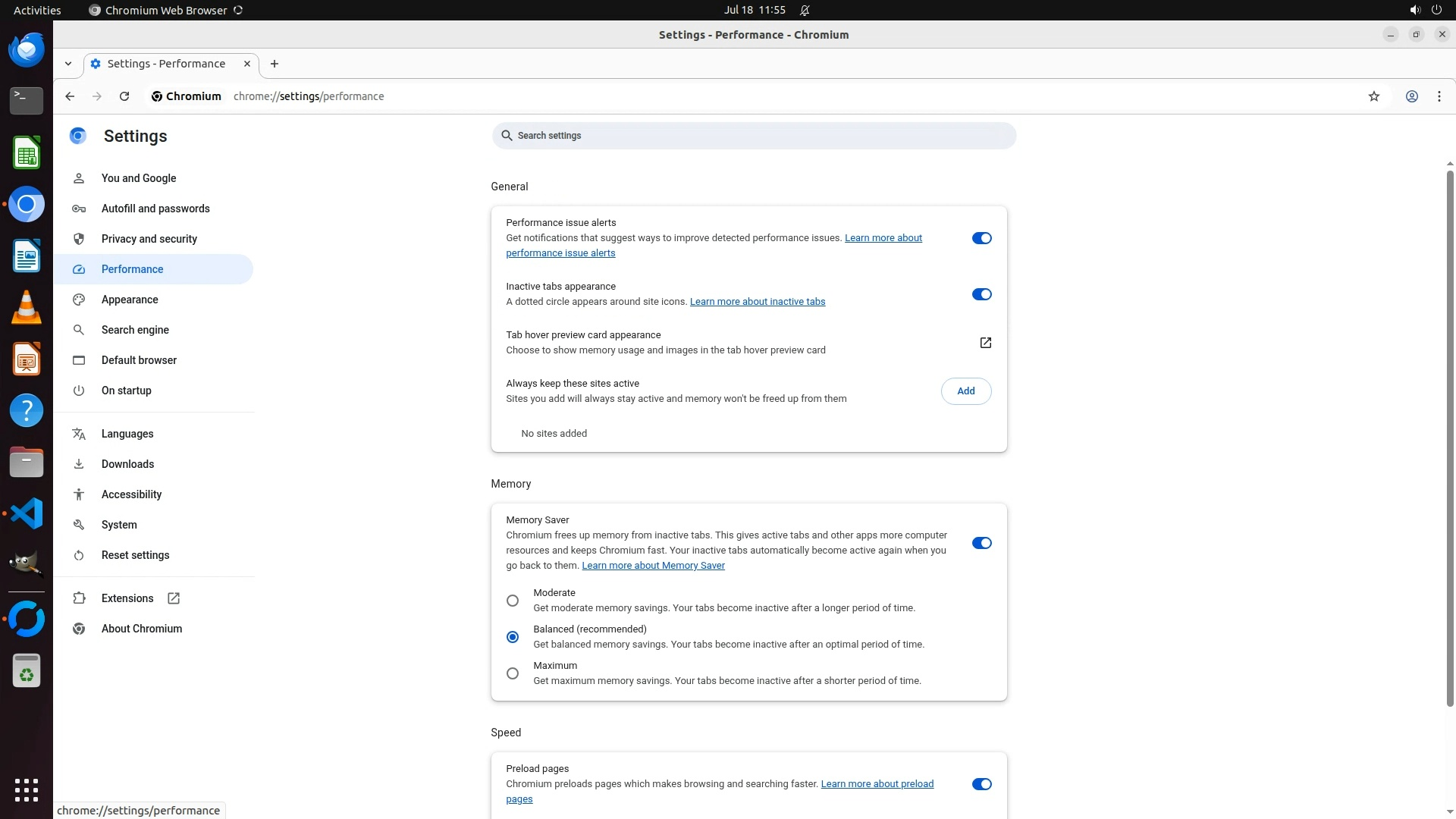The width and height of the screenshot is (1456, 819).
Task: Open the profile avatar icon
Action: click(1411, 96)
